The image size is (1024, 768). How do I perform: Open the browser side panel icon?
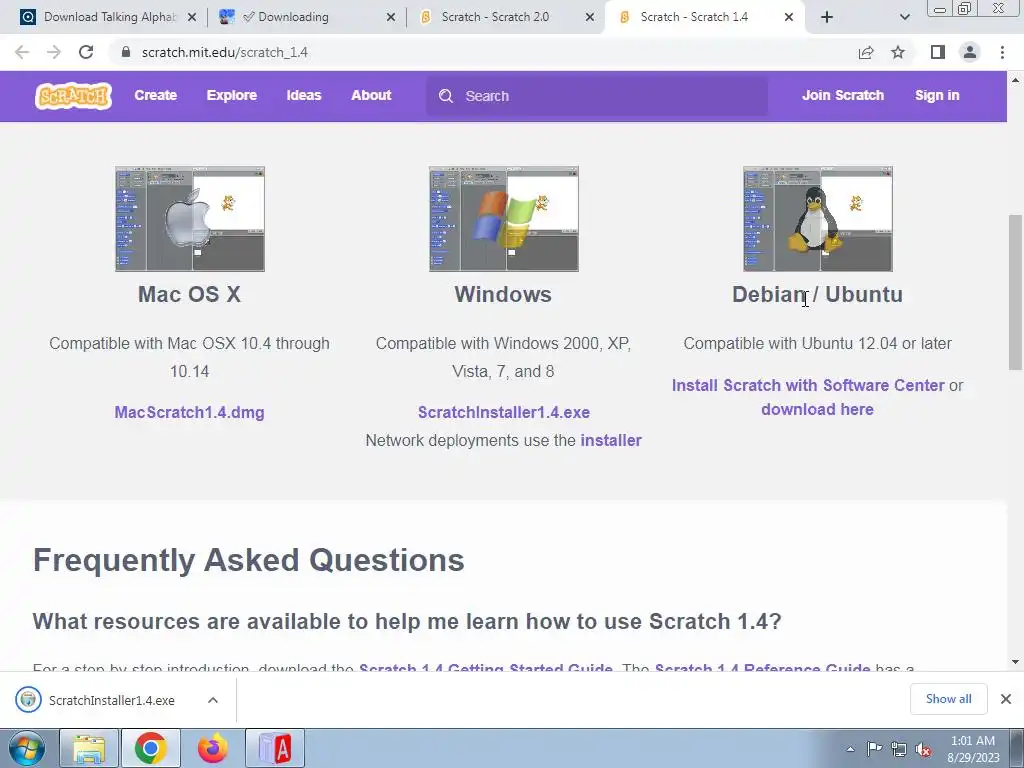938,52
